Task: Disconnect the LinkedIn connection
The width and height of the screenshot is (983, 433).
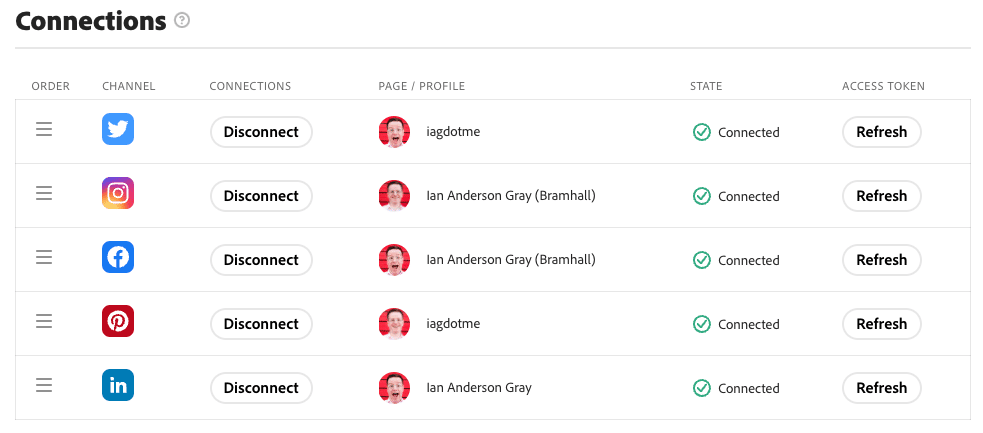Action: (261, 388)
